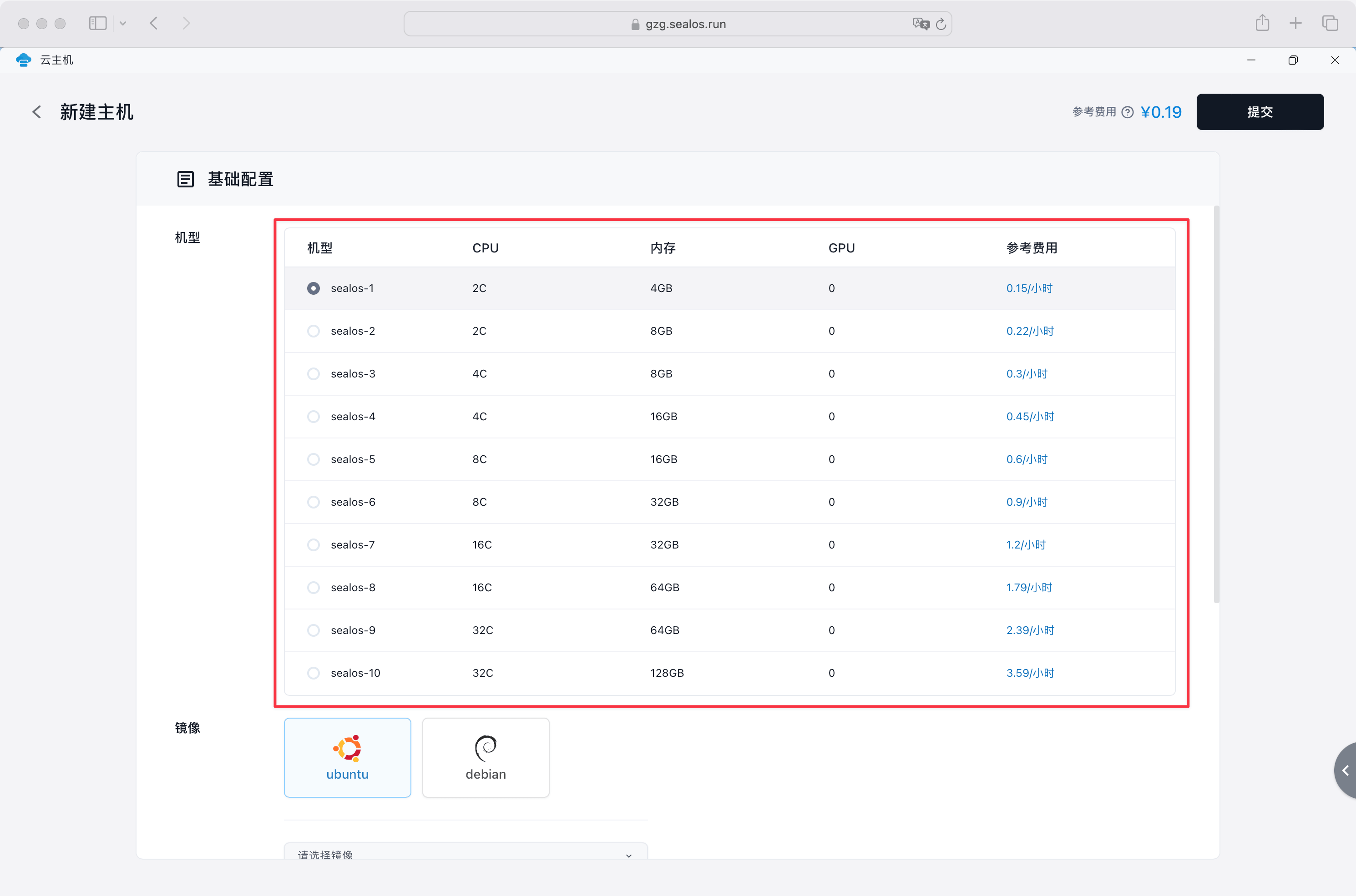The height and width of the screenshot is (896, 1356).
Task: Click the 4GB memory cell of sealos-1
Action: point(661,288)
